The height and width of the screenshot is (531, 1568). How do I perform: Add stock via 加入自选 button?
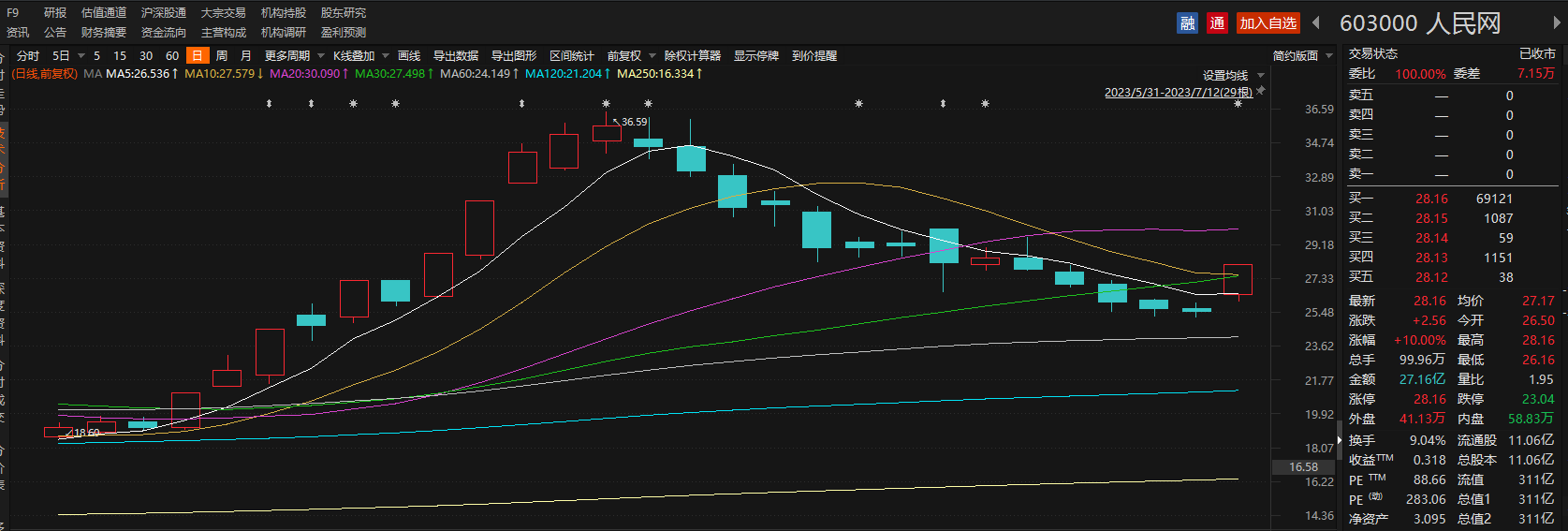(x=1268, y=23)
